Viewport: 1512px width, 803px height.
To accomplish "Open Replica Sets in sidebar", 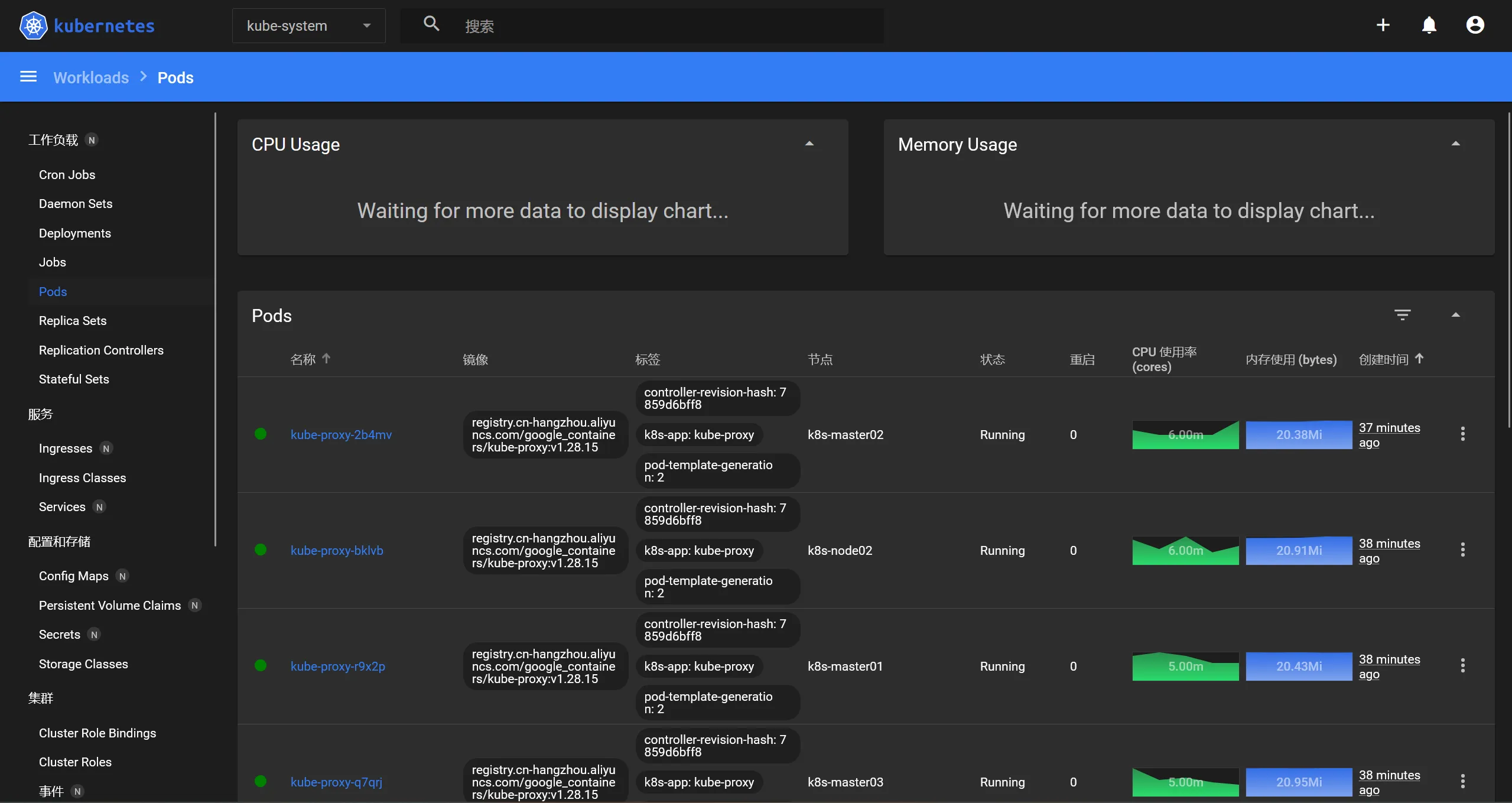I will tap(73, 321).
